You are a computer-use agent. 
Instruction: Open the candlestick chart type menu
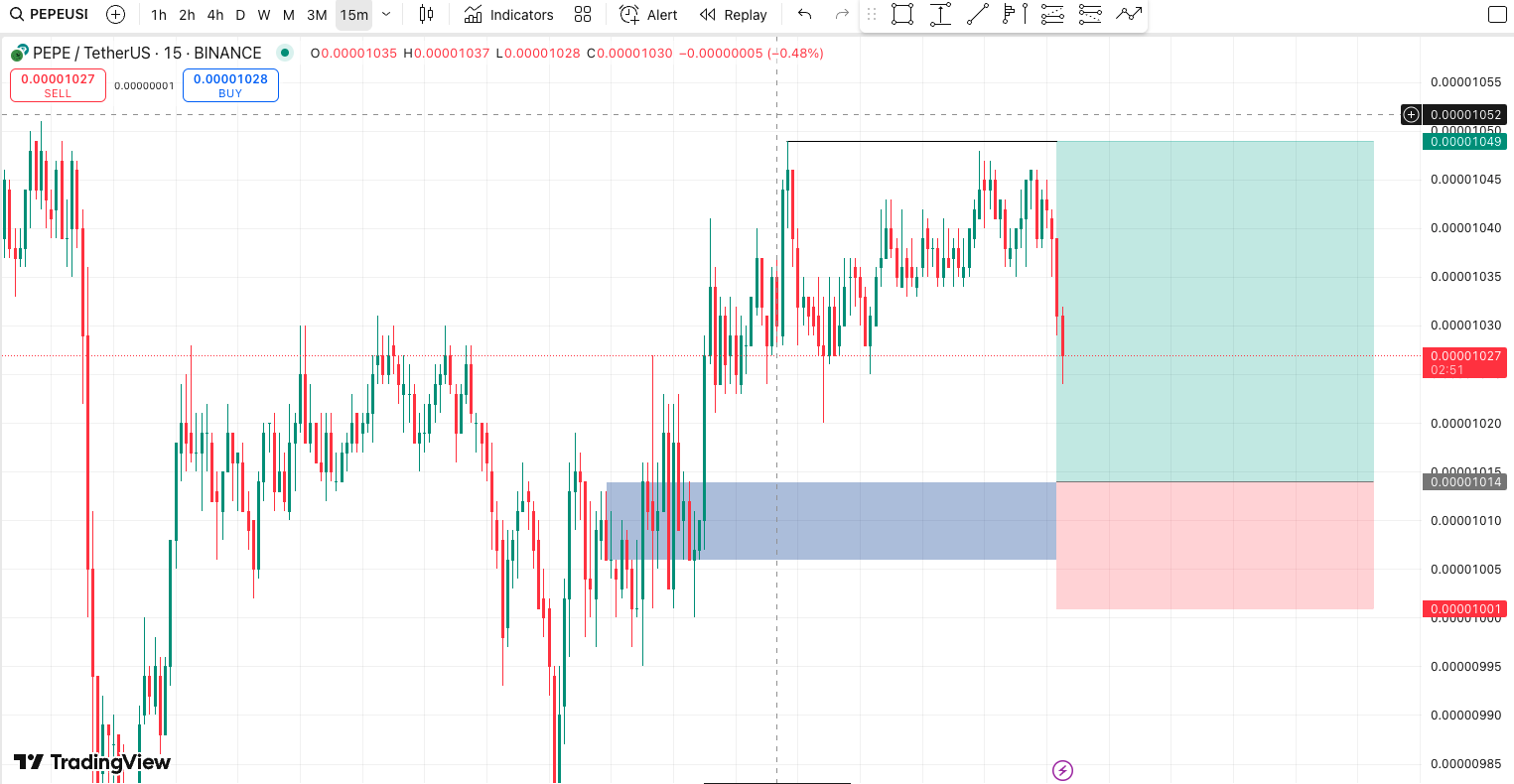(426, 15)
